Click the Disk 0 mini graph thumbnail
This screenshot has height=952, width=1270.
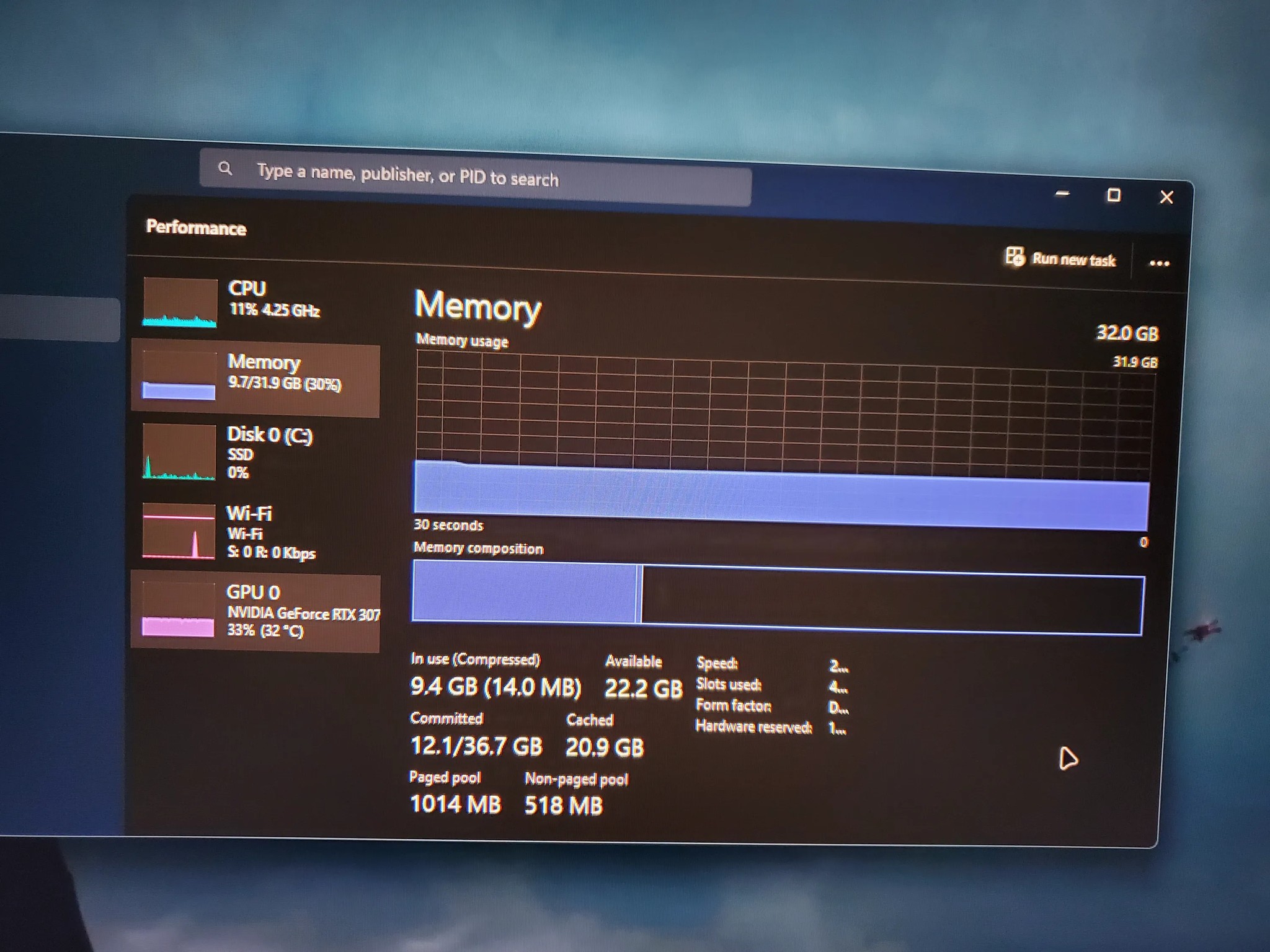point(179,452)
